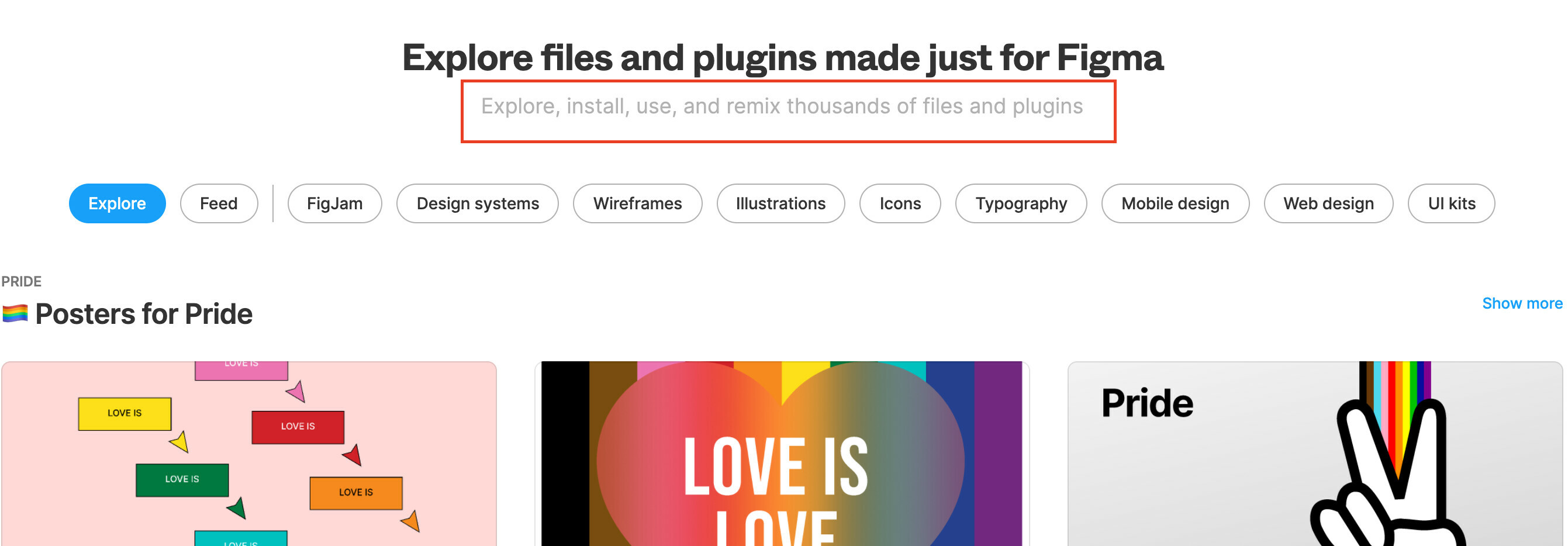Open the FigJam category

pyautogui.click(x=335, y=203)
